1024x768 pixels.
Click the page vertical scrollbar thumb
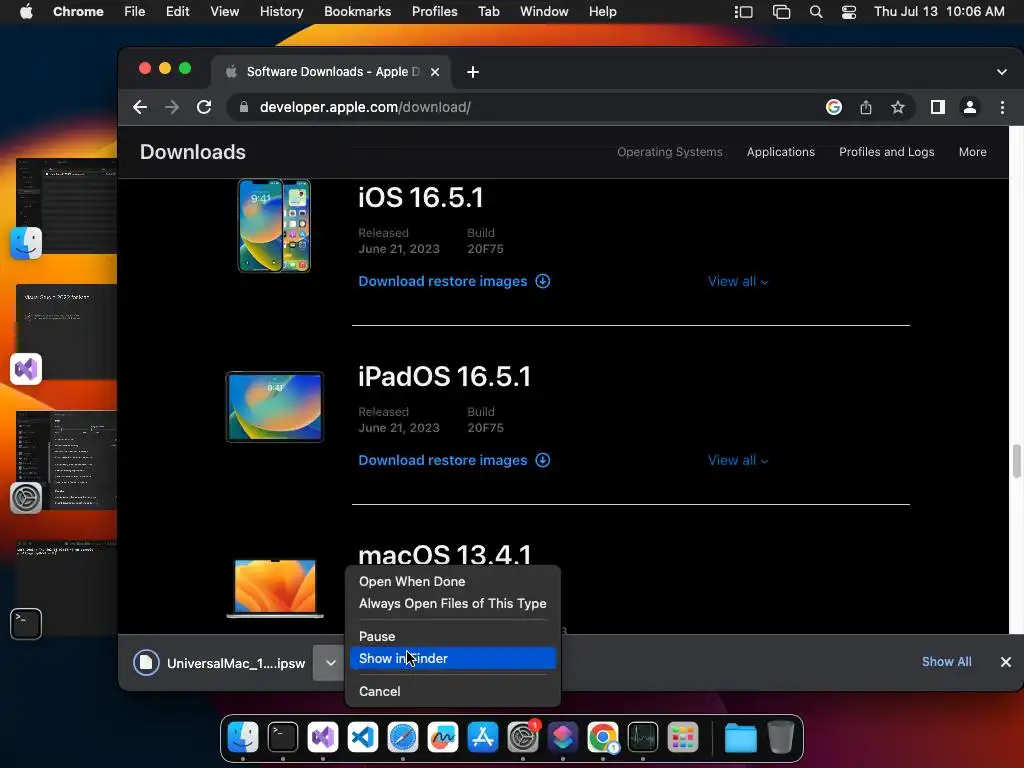coord(1016,461)
